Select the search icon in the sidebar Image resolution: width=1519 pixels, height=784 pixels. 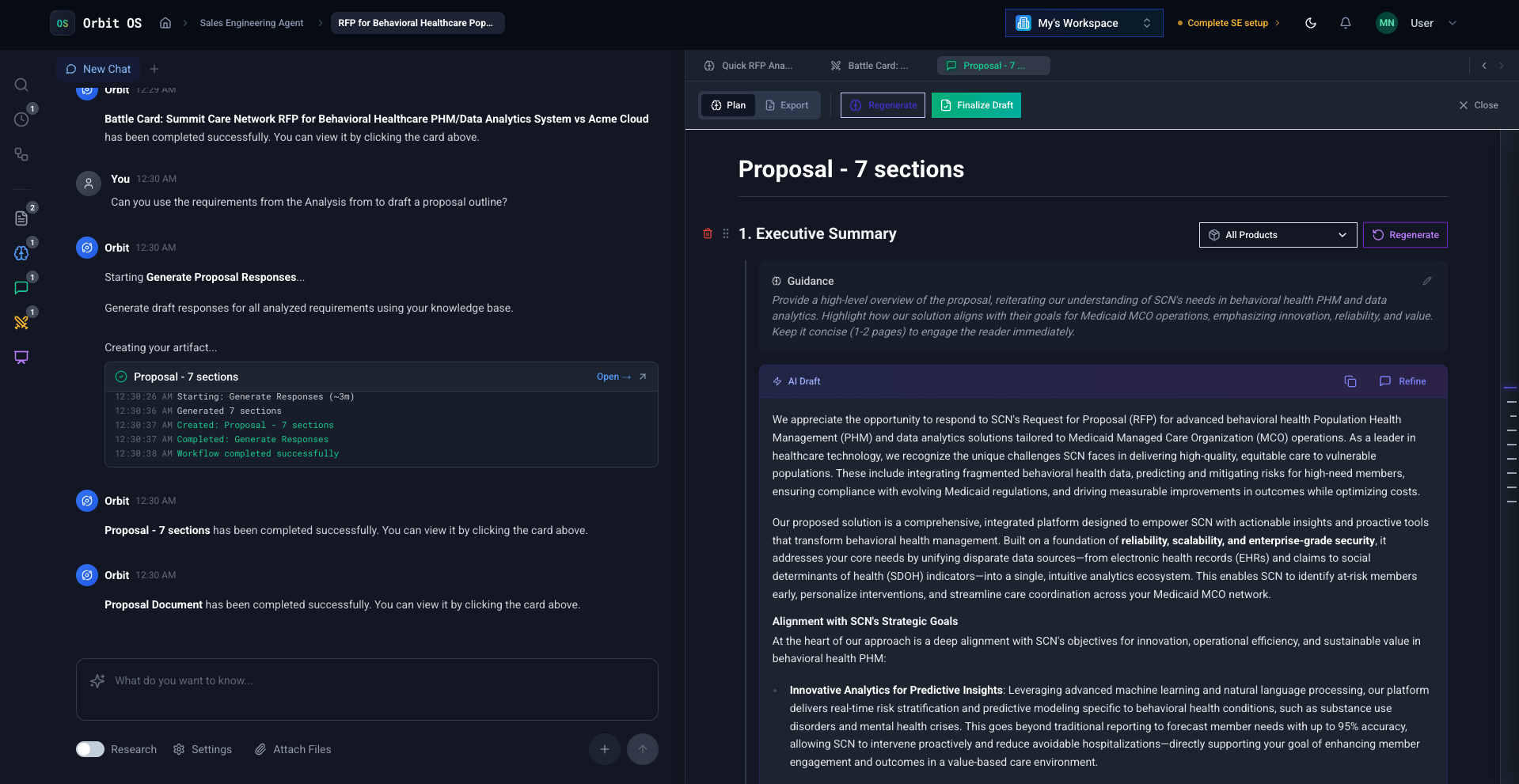(x=21, y=85)
